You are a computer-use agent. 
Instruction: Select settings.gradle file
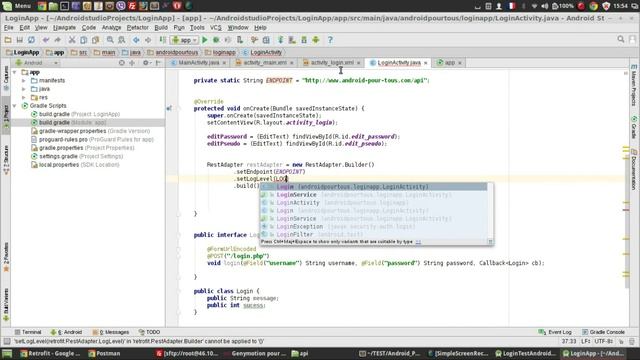(x=77, y=156)
